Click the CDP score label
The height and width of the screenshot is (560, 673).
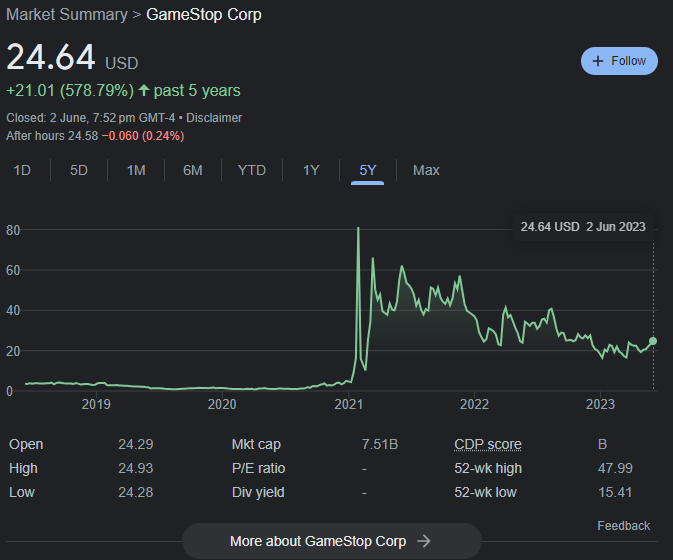488,444
